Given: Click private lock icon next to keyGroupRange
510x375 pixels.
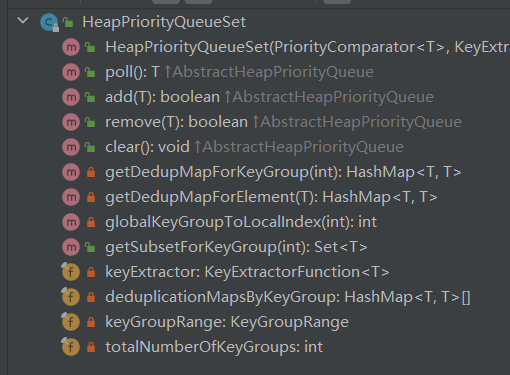Looking at the screenshot, I should click(91, 322).
